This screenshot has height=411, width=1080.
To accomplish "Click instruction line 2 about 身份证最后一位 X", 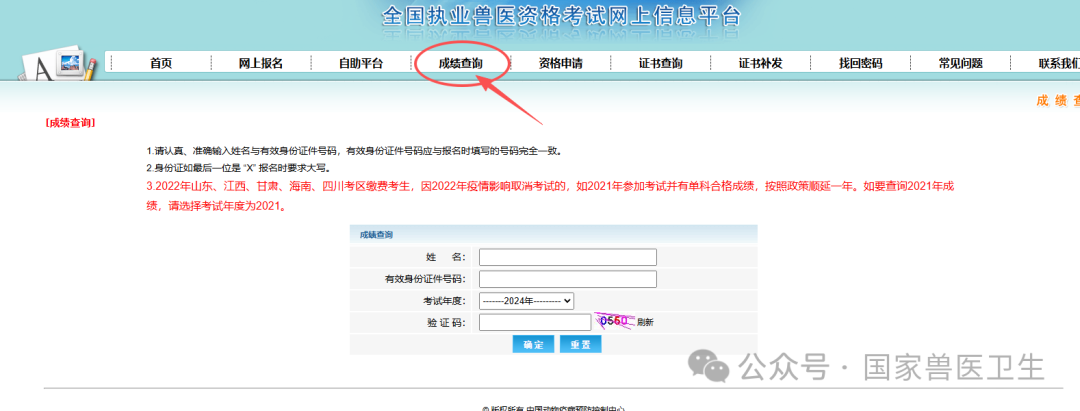I will [x=238, y=168].
